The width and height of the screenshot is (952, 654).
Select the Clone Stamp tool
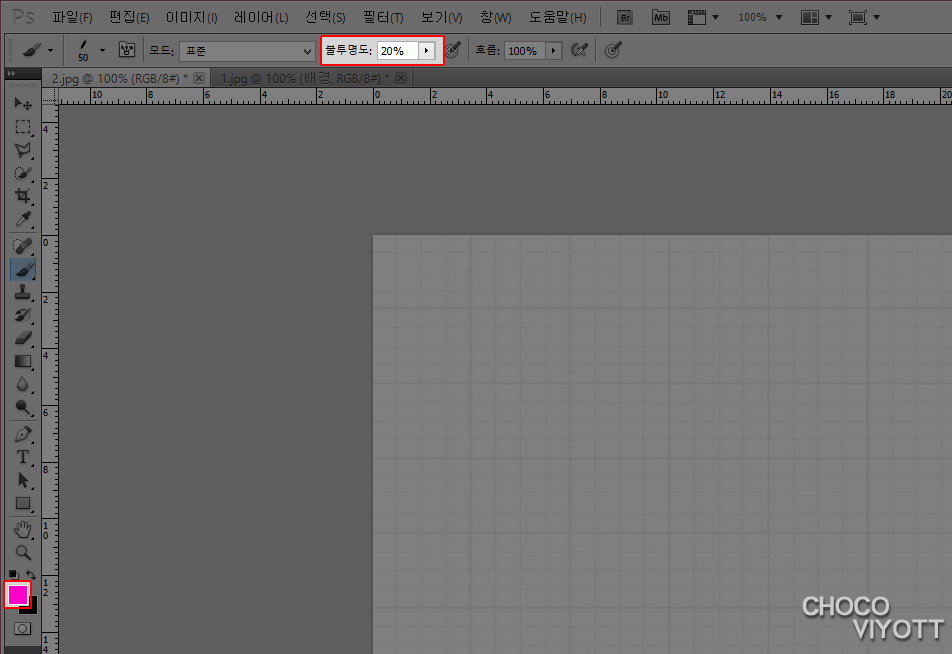click(x=23, y=292)
